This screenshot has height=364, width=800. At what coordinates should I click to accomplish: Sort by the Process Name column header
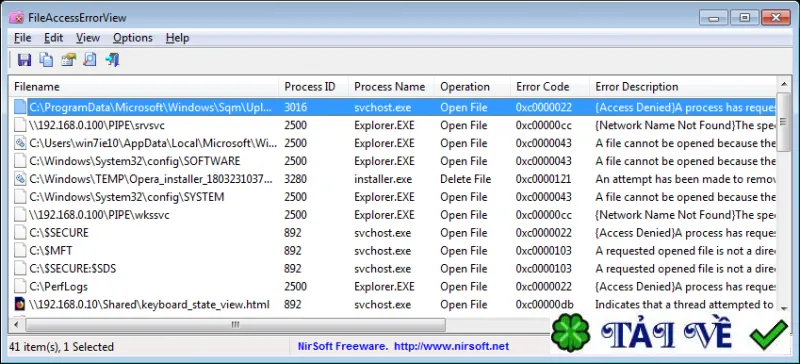click(391, 87)
